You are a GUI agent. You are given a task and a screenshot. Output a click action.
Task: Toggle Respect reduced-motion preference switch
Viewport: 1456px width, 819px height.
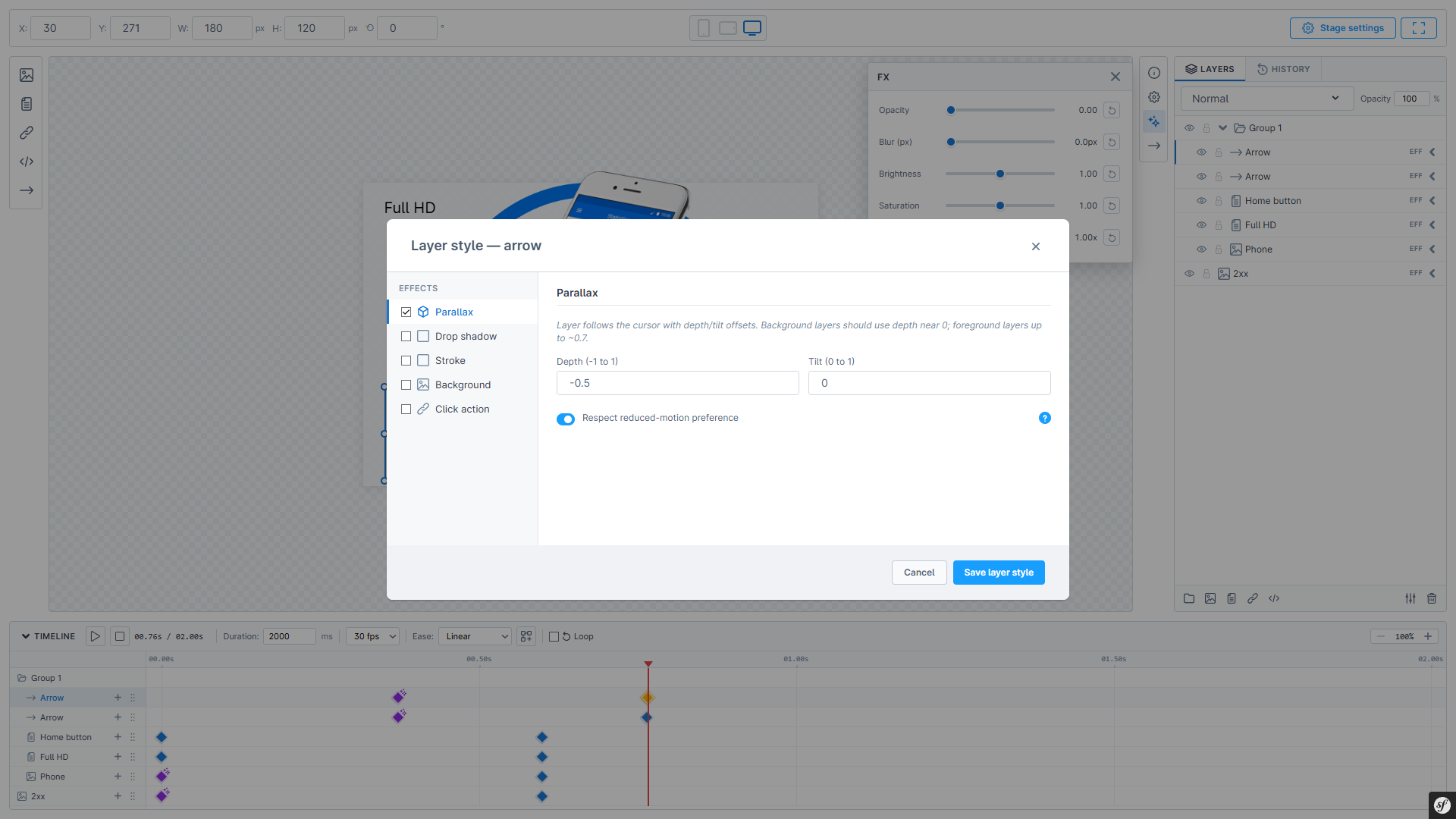coord(566,419)
